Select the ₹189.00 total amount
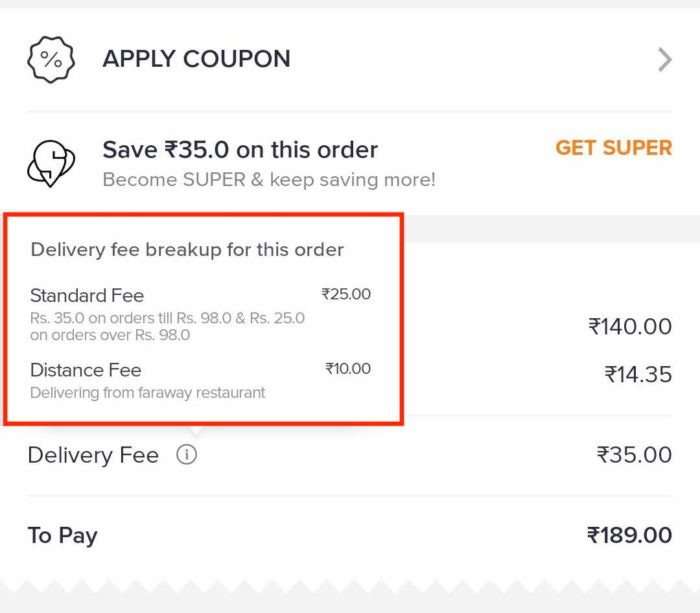 pyautogui.click(x=629, y=535)
